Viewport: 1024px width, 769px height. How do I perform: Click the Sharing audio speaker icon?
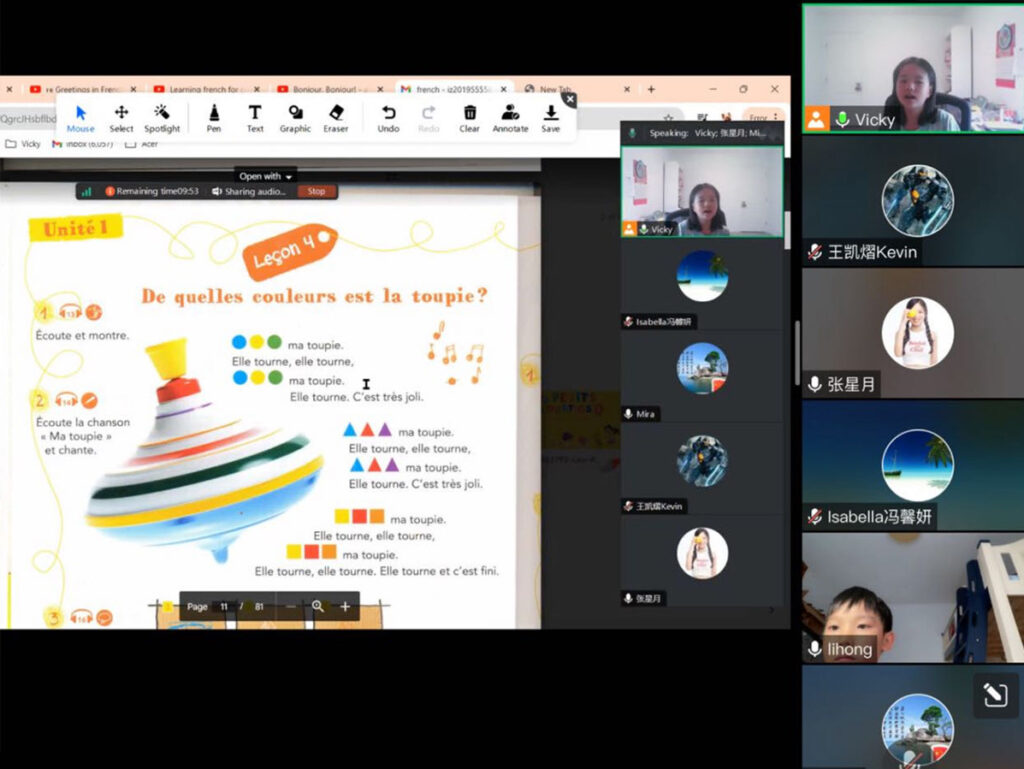point(217,191)
